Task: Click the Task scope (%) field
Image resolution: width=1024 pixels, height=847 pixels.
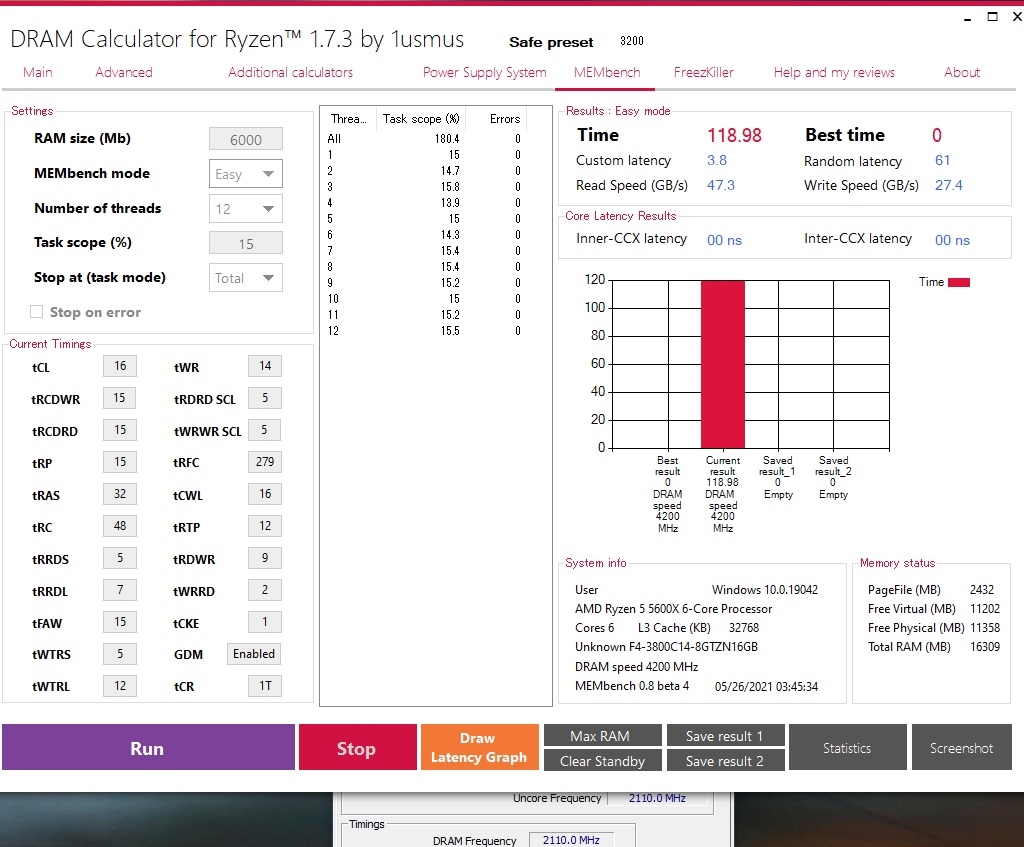Action: coord(246,243)
